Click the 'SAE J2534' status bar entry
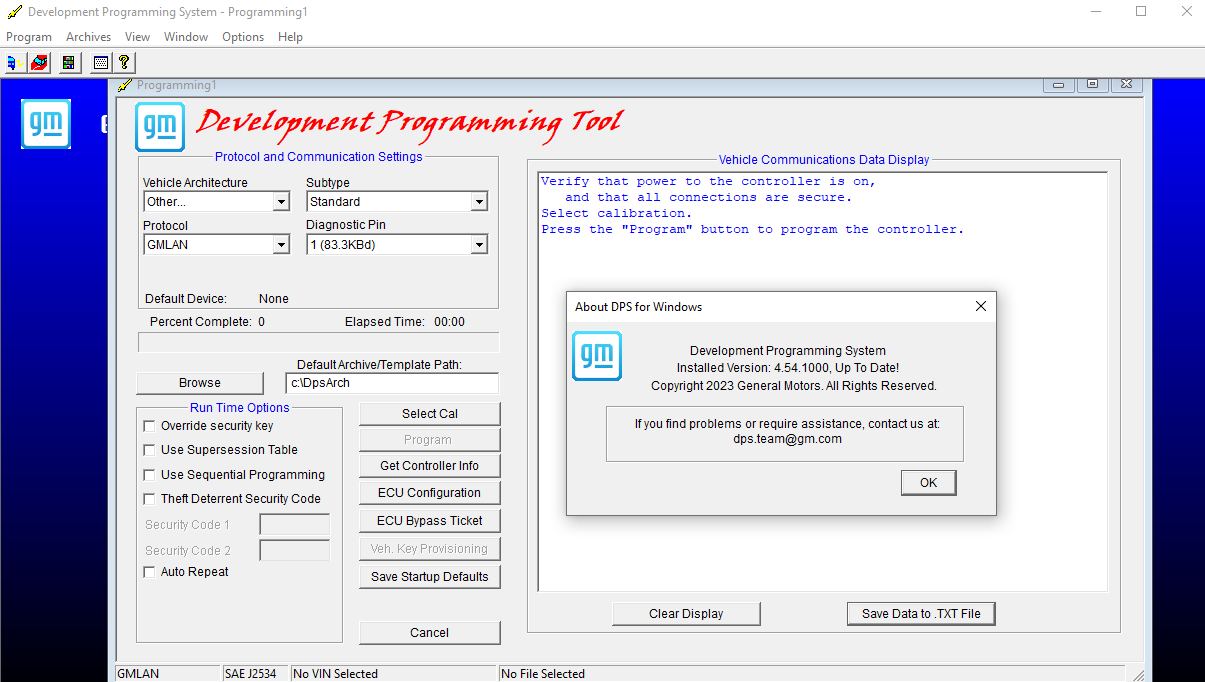 [255, 674]
